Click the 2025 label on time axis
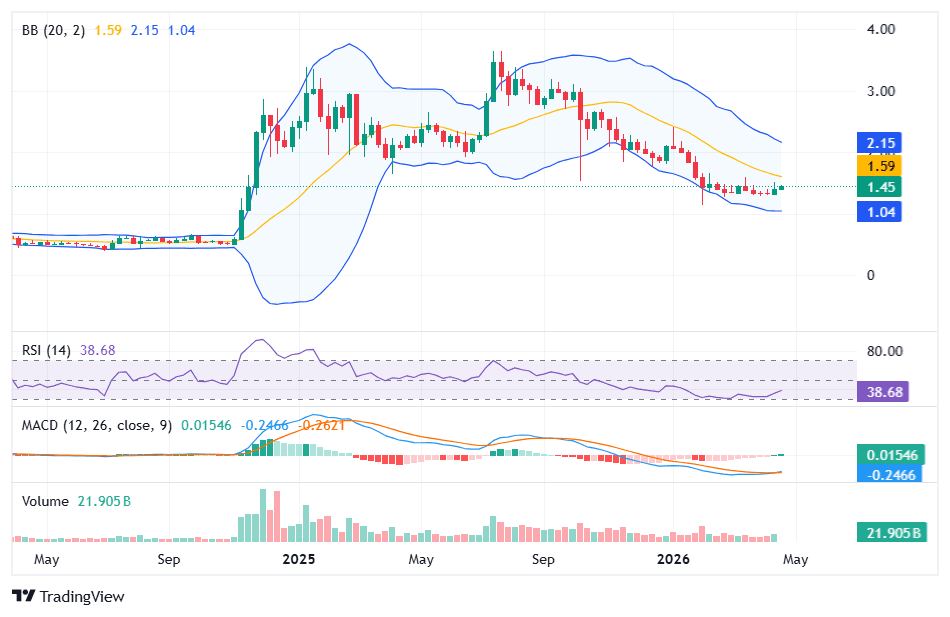This screenshot has width=950, height=617. 298,559
